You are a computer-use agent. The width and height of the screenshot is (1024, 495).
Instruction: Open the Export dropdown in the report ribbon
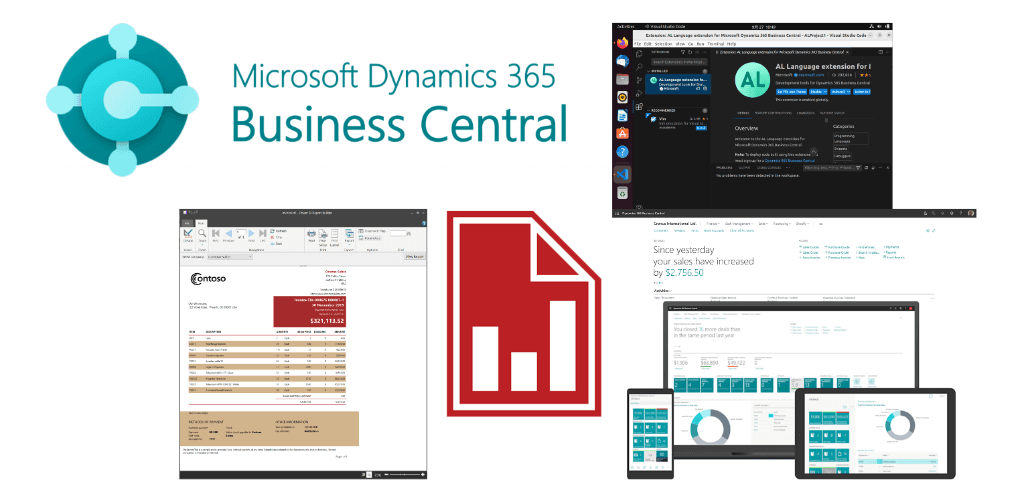click(x=349, y=236)
